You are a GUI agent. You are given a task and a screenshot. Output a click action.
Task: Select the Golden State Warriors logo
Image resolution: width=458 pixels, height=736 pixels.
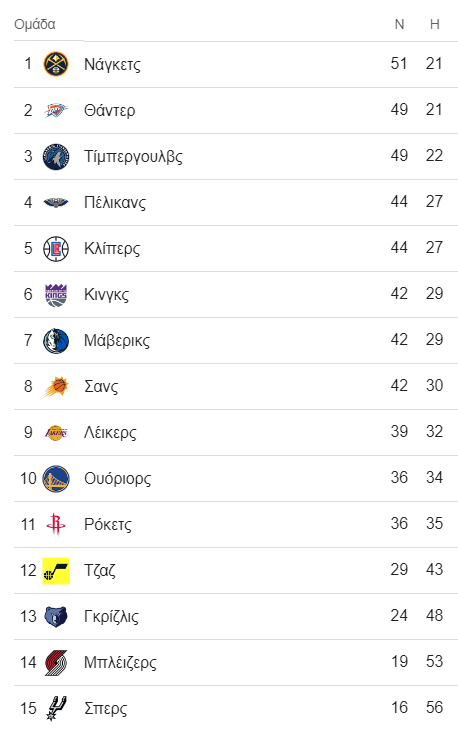(x=56, y=478)
